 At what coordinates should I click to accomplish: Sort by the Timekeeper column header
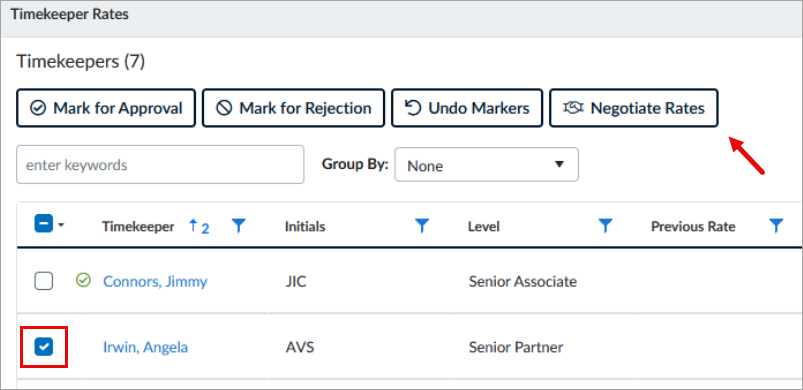[138, 227]
